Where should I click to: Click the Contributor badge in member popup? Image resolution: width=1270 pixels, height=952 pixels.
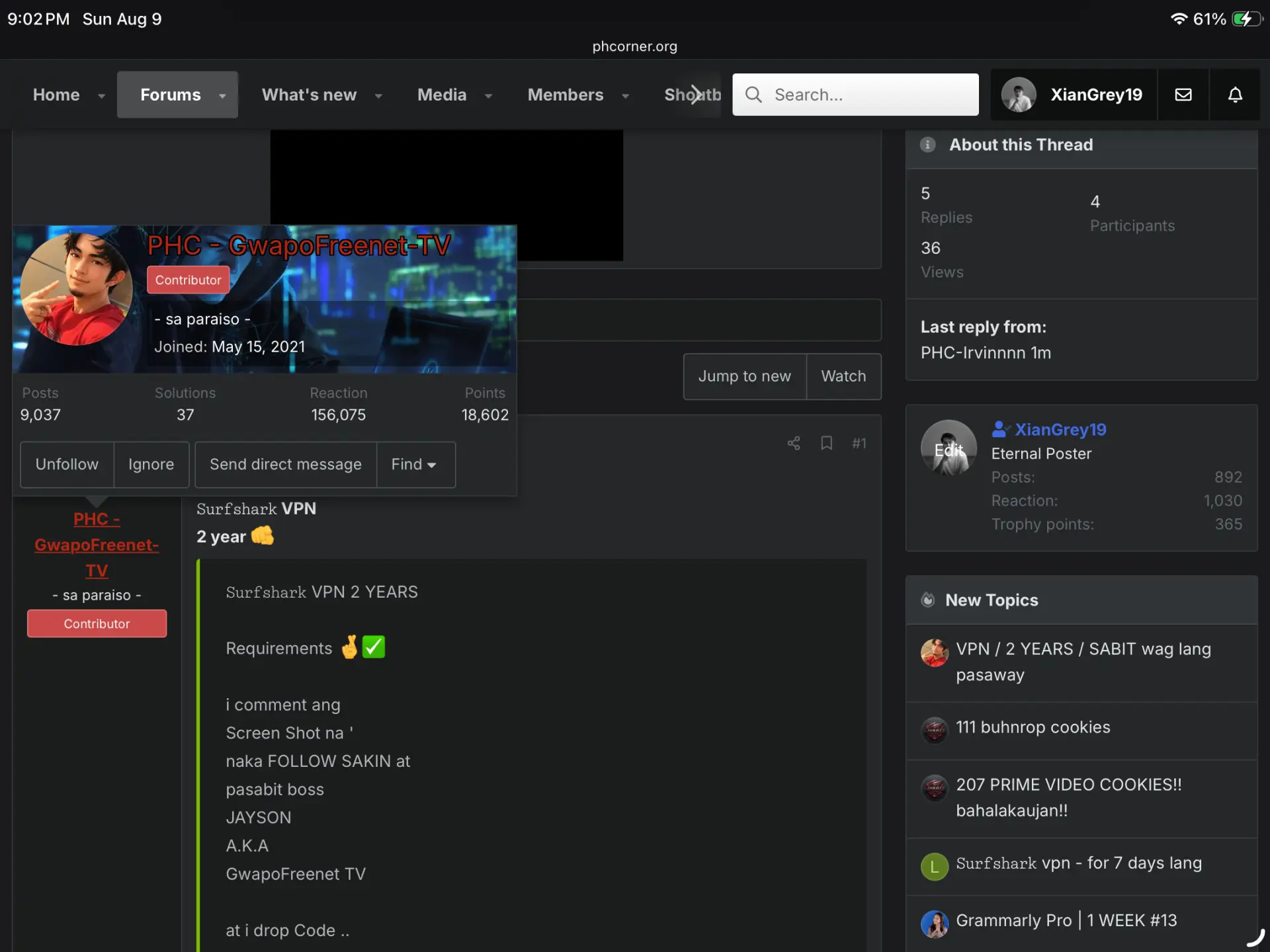point(189,280)
